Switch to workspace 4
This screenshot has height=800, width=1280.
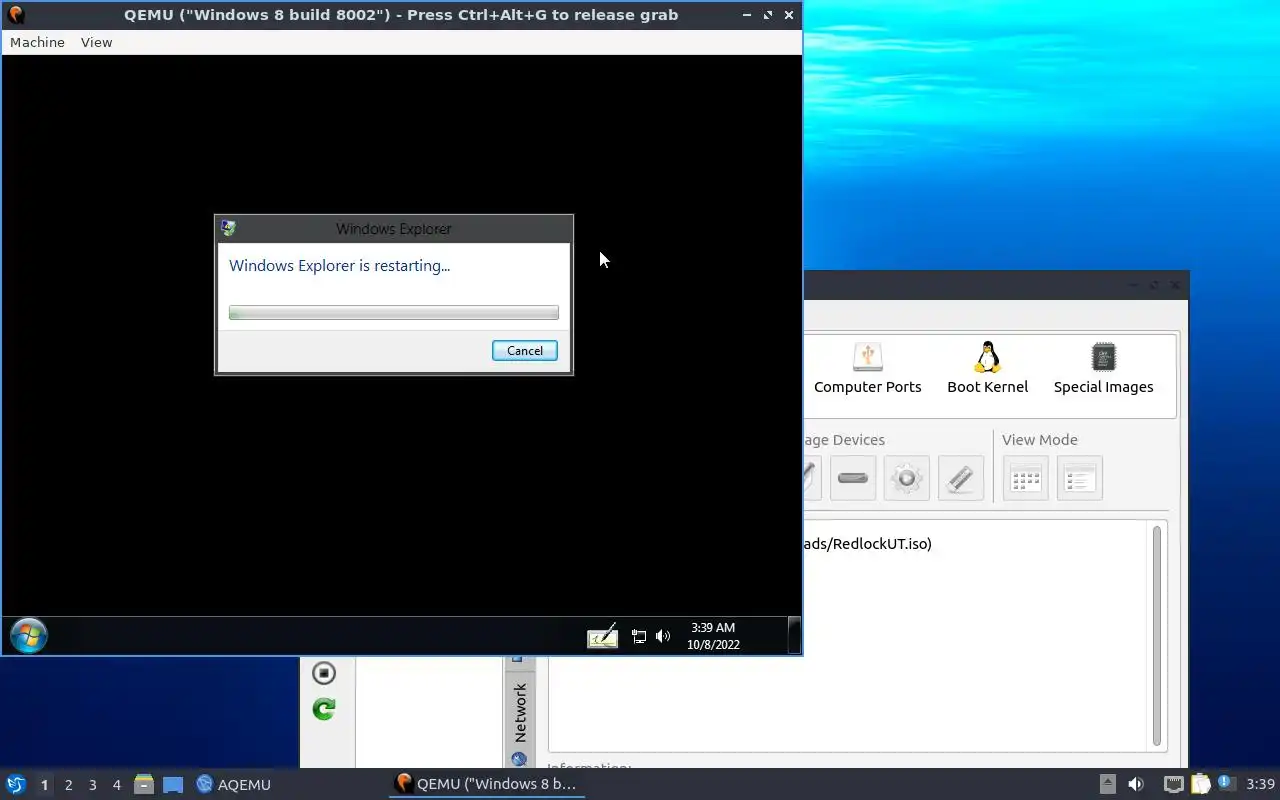coord(116,785)
